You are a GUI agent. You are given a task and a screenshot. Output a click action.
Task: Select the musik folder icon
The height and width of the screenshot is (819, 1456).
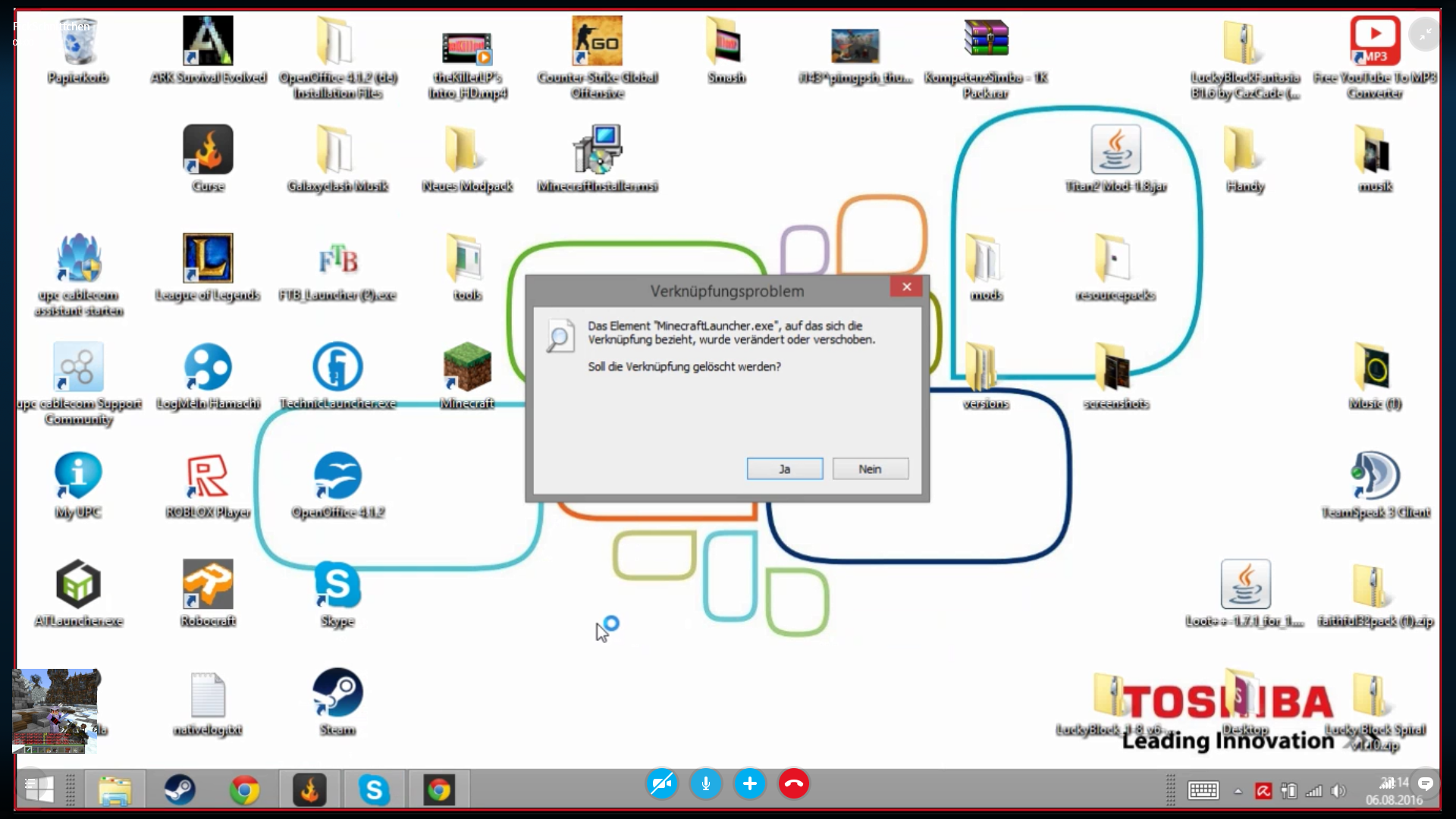click(x=1375, y=159)
